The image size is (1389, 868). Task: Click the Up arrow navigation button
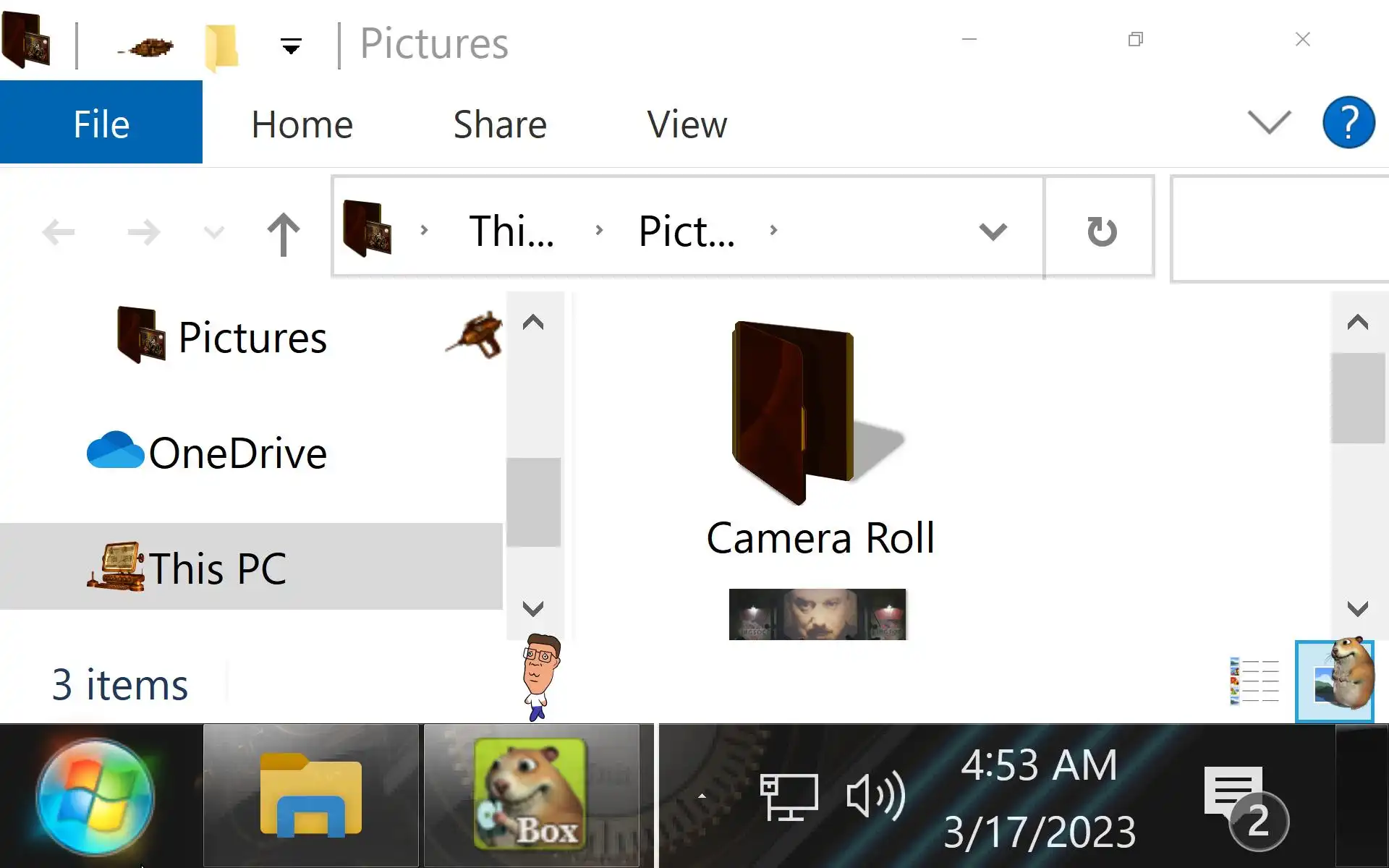283,234
